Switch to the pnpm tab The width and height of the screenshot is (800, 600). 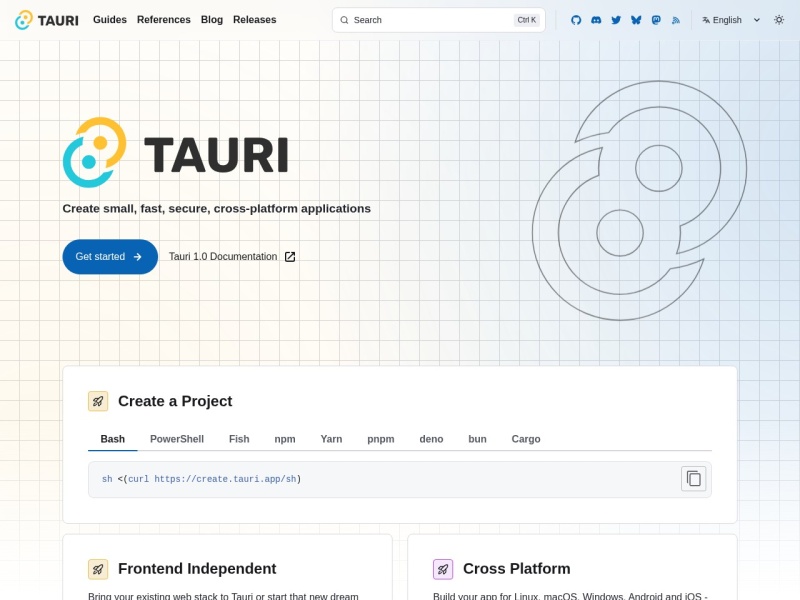(381, 439)
